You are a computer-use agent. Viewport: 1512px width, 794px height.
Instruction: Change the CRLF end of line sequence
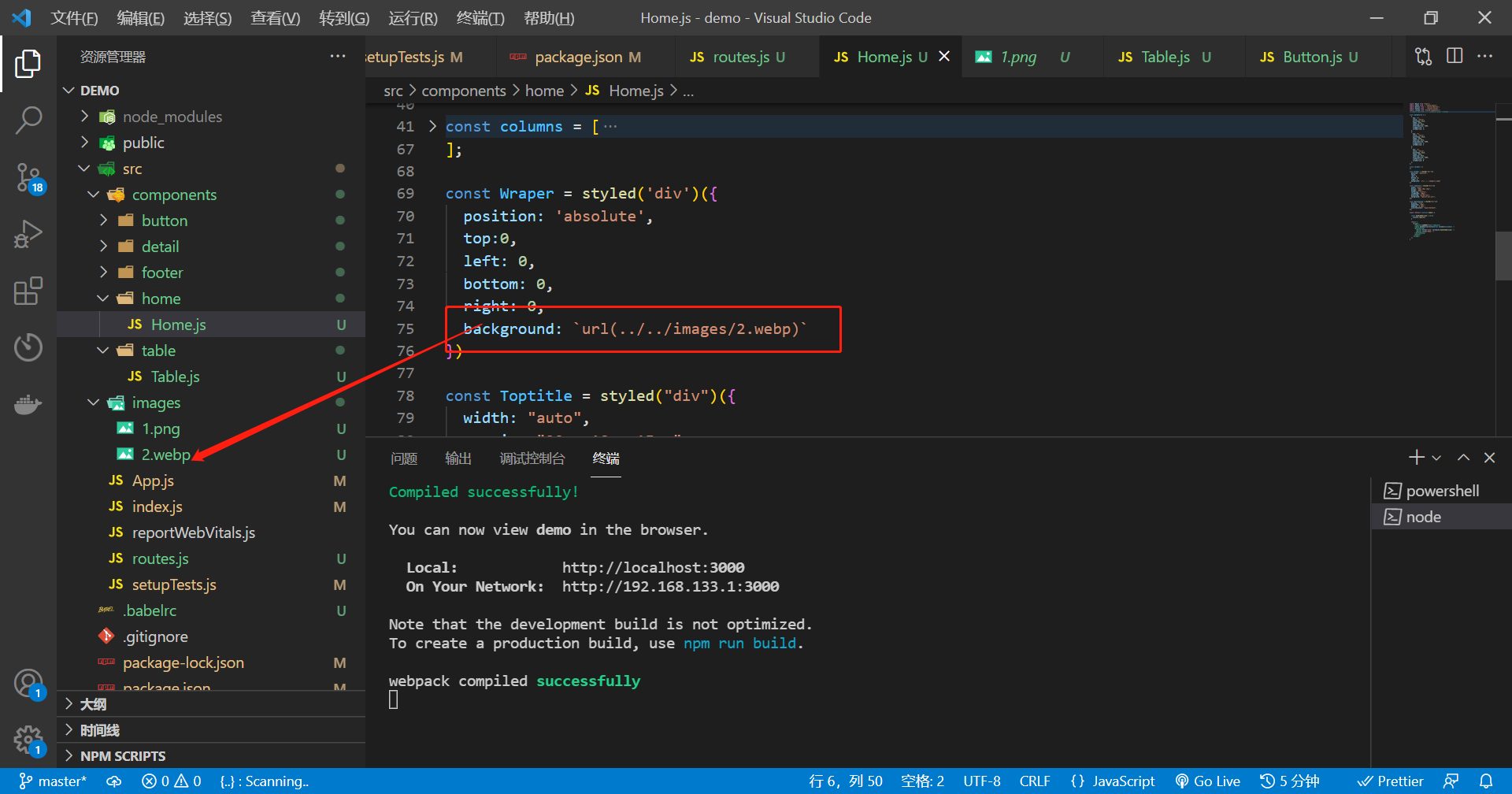pyautogui.click(x=1035, y=781)
